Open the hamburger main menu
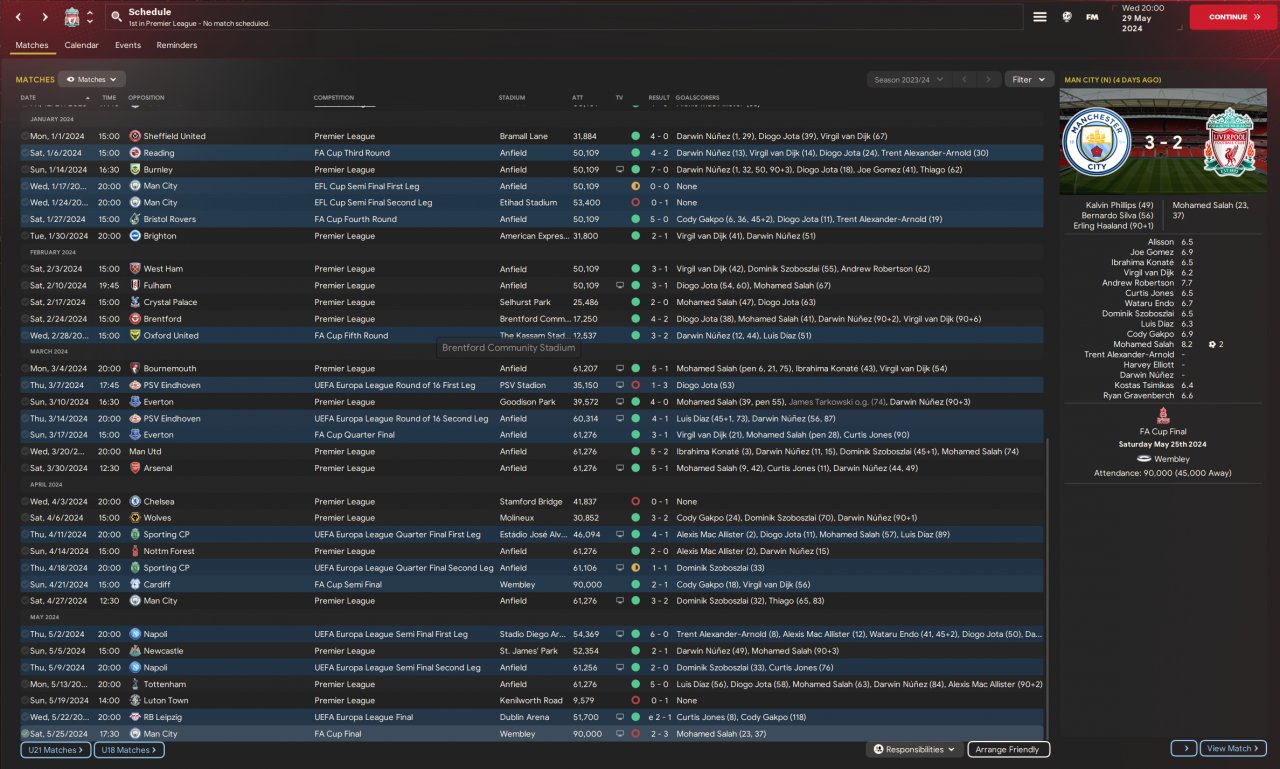This screenshot has width=1280, height=769. [x=1040, y=17]
